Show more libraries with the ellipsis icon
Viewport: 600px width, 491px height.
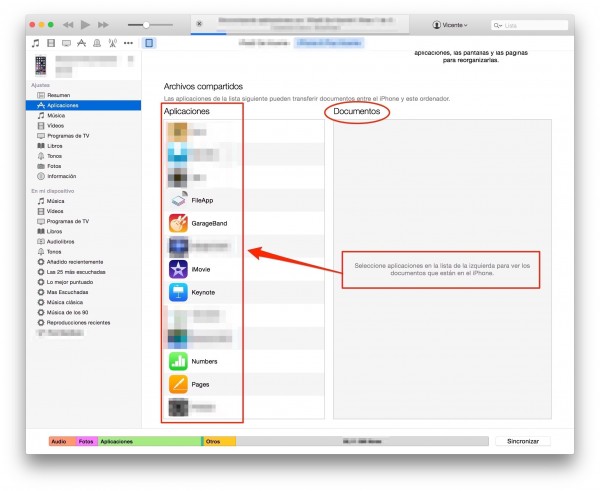128,43
